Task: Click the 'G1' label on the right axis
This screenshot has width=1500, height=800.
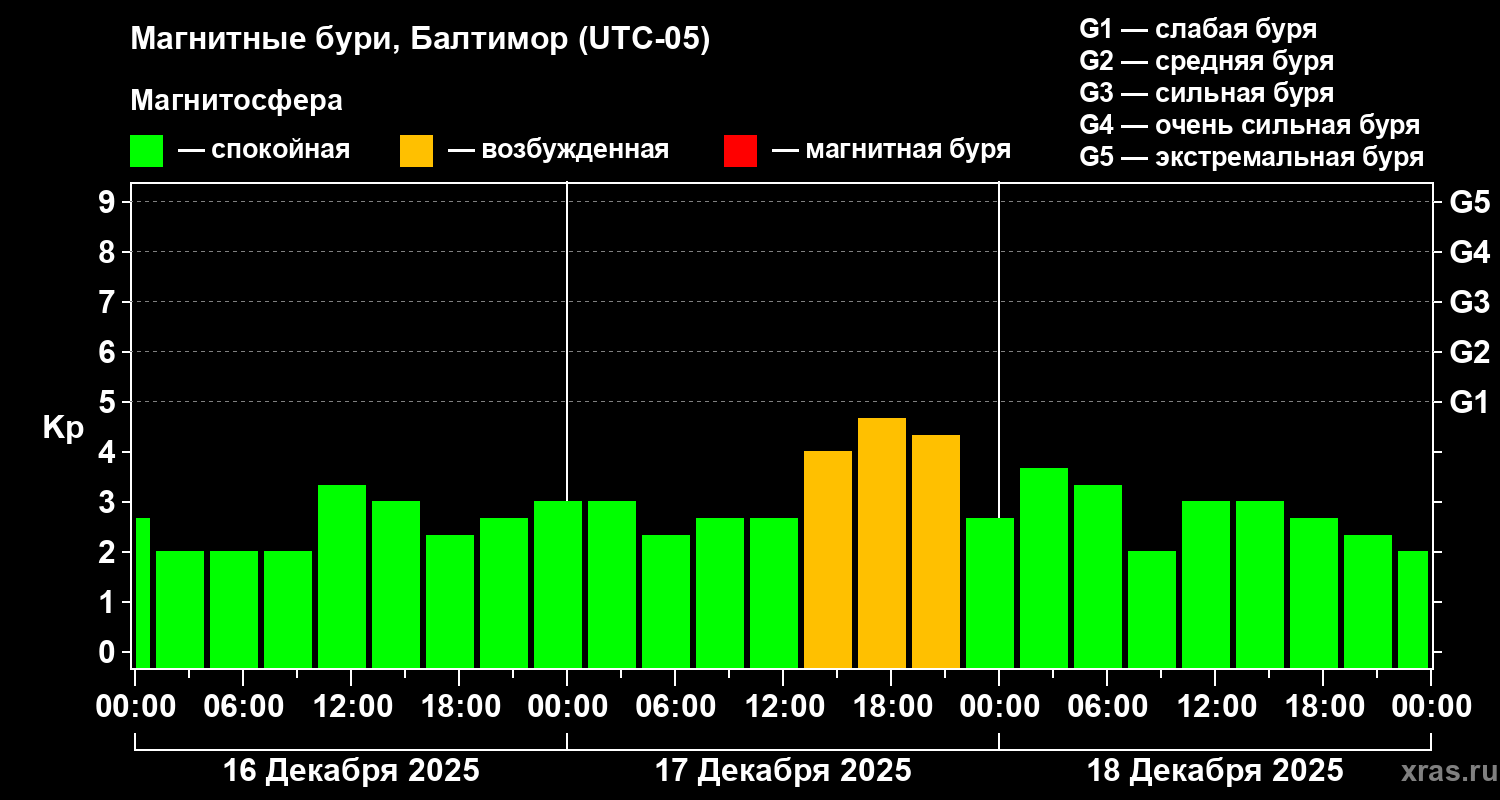Action: pos(1469,402)
